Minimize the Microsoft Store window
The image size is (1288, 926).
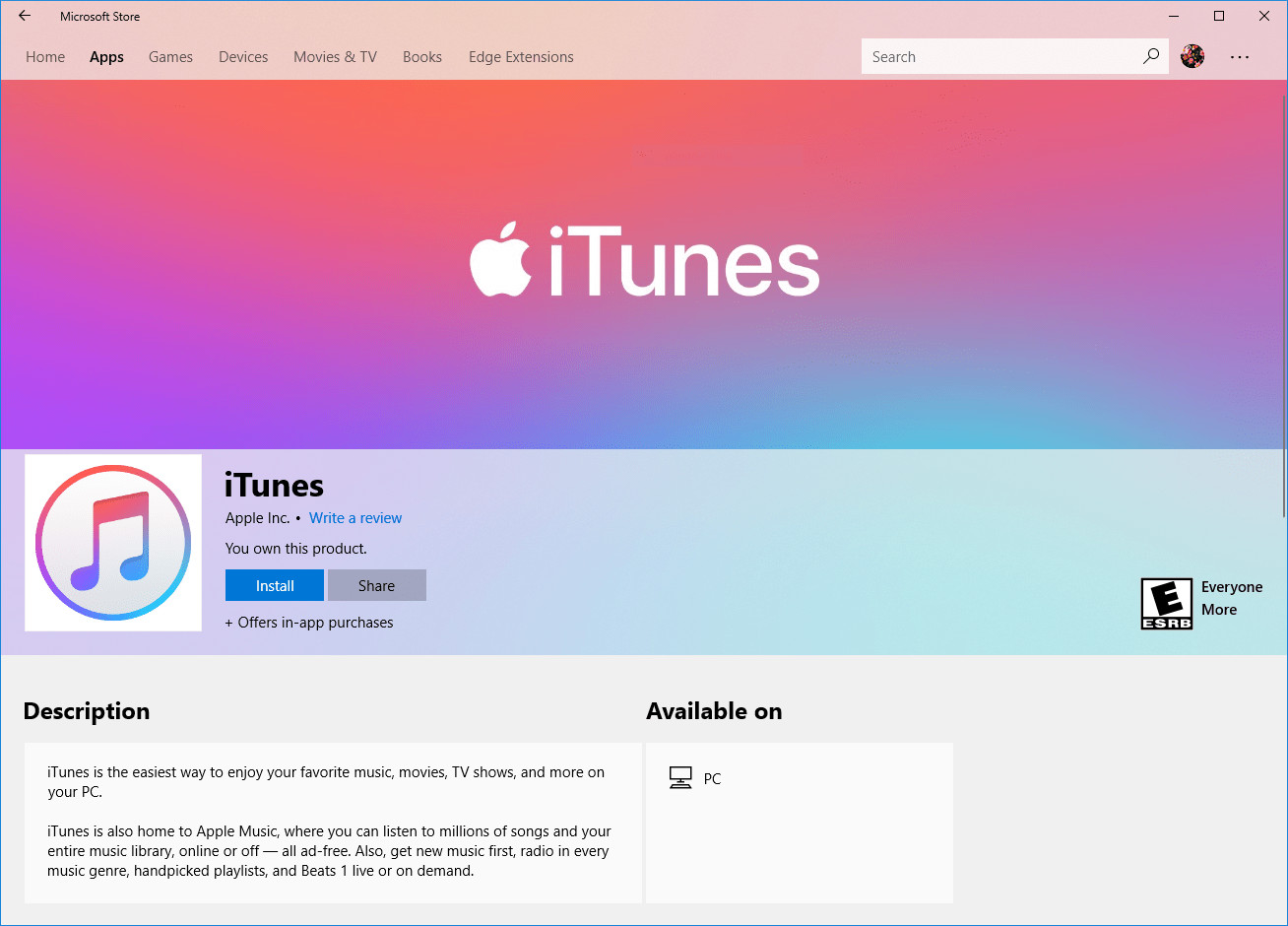coord(1174,16)
